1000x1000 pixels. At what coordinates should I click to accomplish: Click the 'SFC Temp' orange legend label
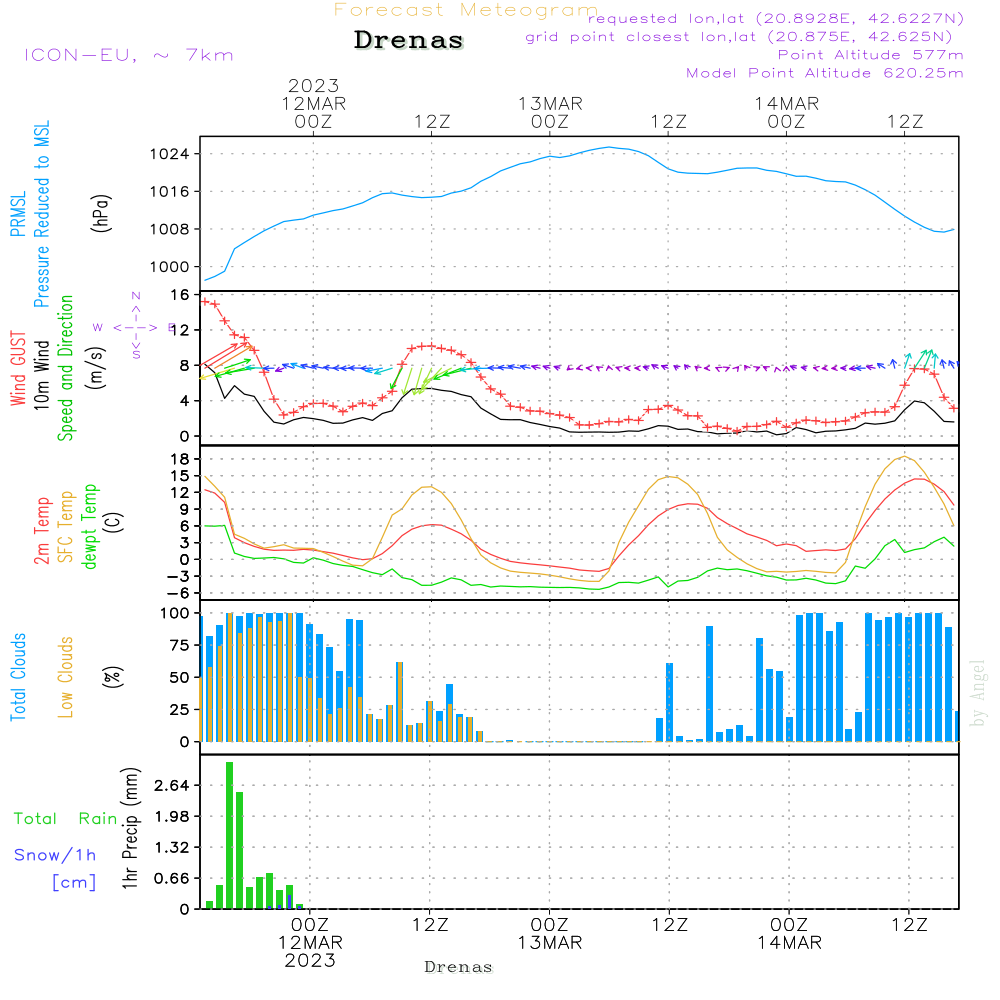tap(66, 527)
